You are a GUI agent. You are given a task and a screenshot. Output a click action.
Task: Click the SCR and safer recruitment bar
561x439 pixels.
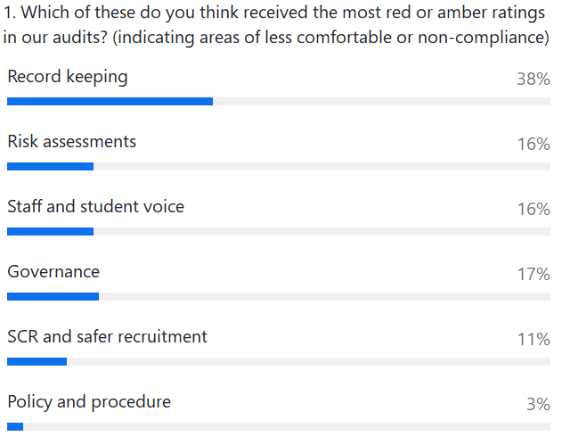coord(37,362)
